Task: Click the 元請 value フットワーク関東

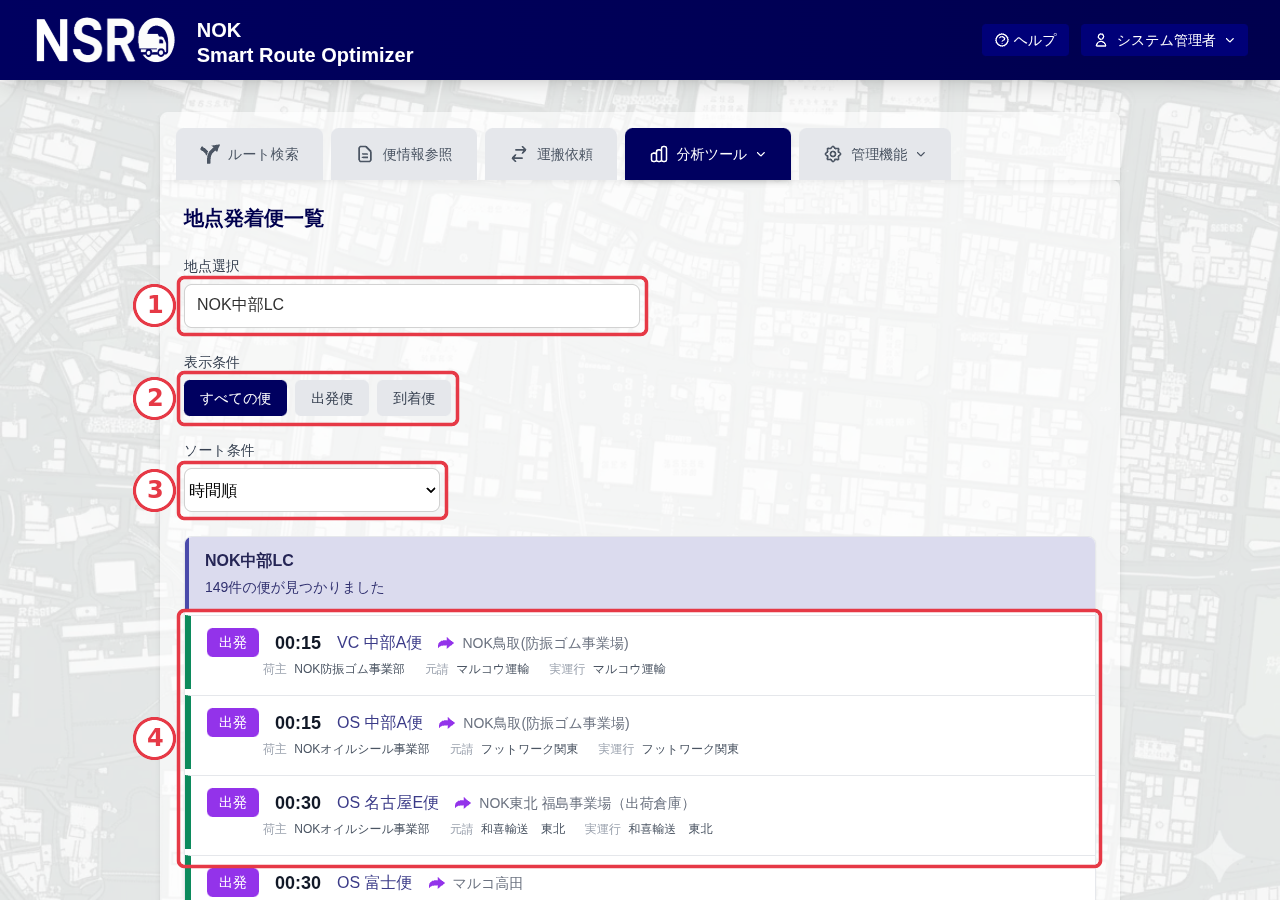Action: click(x=530, y=749)
